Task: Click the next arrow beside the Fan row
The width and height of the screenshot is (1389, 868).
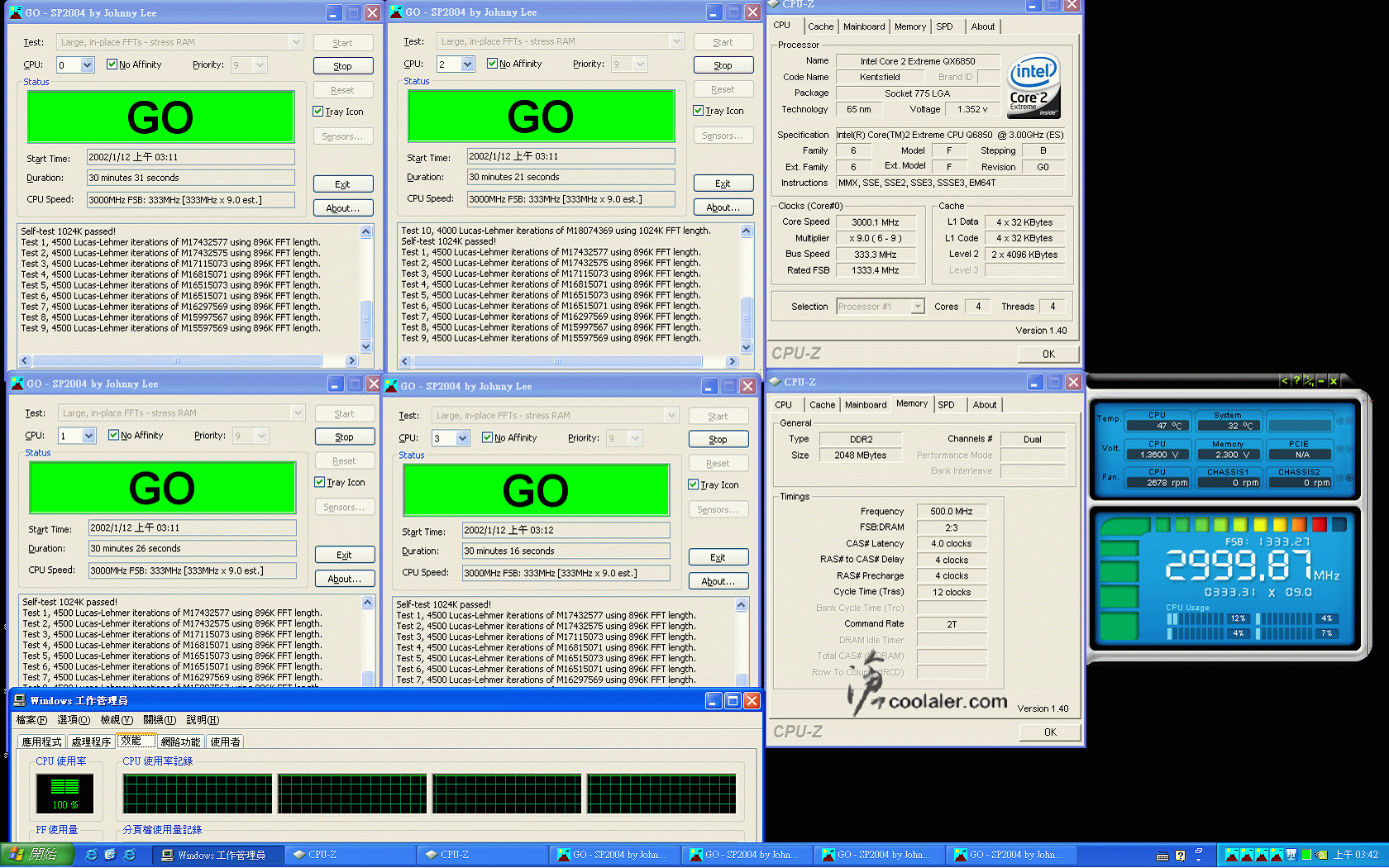Action: [x=1349, y=478]
